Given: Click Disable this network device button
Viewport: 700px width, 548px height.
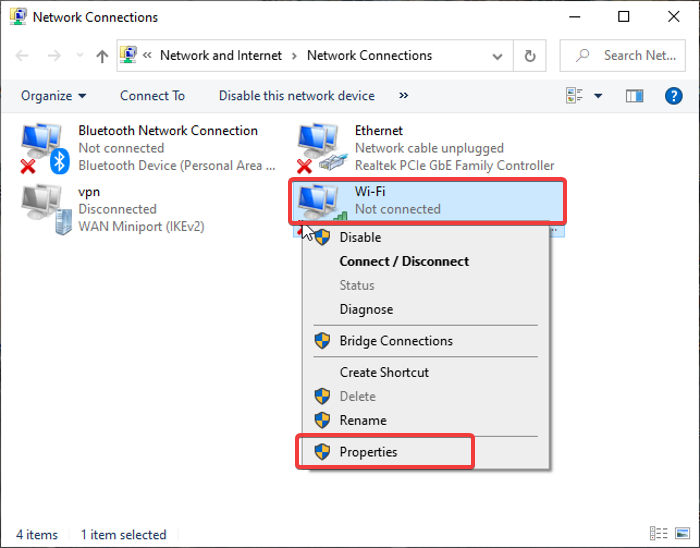Looking at the screenshot, I should click(x=297, y=96).
